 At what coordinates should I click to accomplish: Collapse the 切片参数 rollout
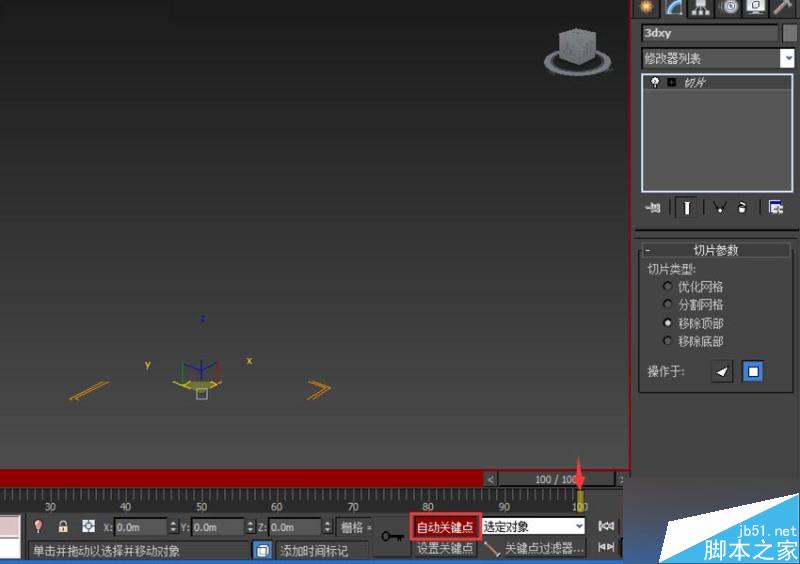(x=716, y=250)
